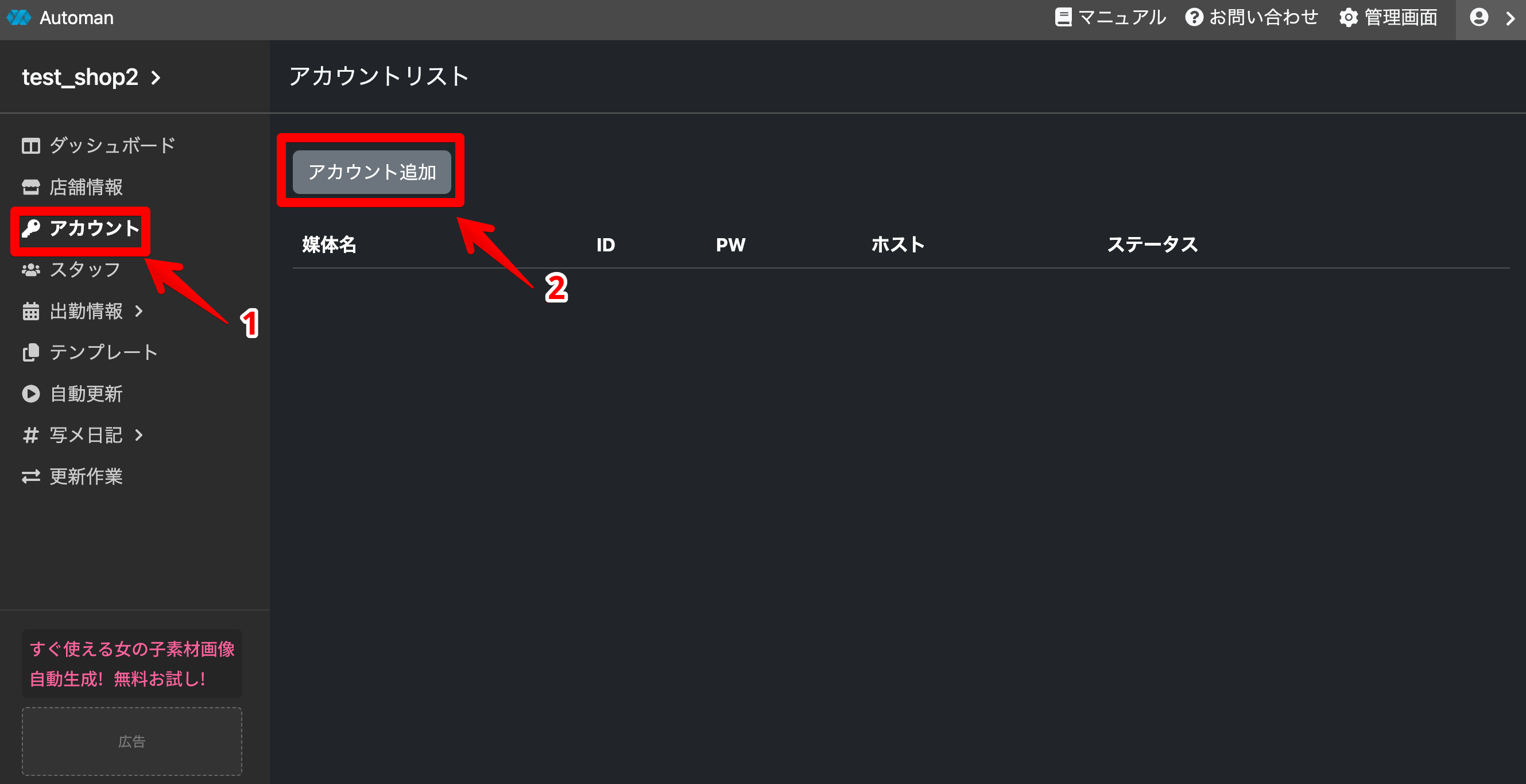Open the 店舗情報 menu item

pos(72,187)
